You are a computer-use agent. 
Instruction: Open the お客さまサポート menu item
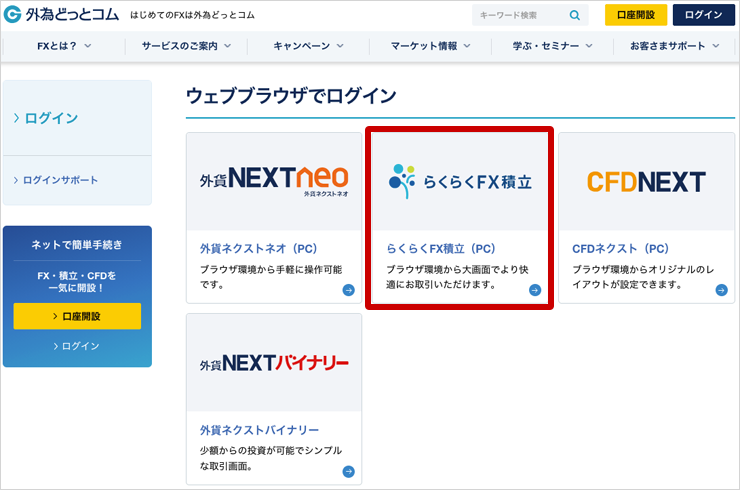675,46
